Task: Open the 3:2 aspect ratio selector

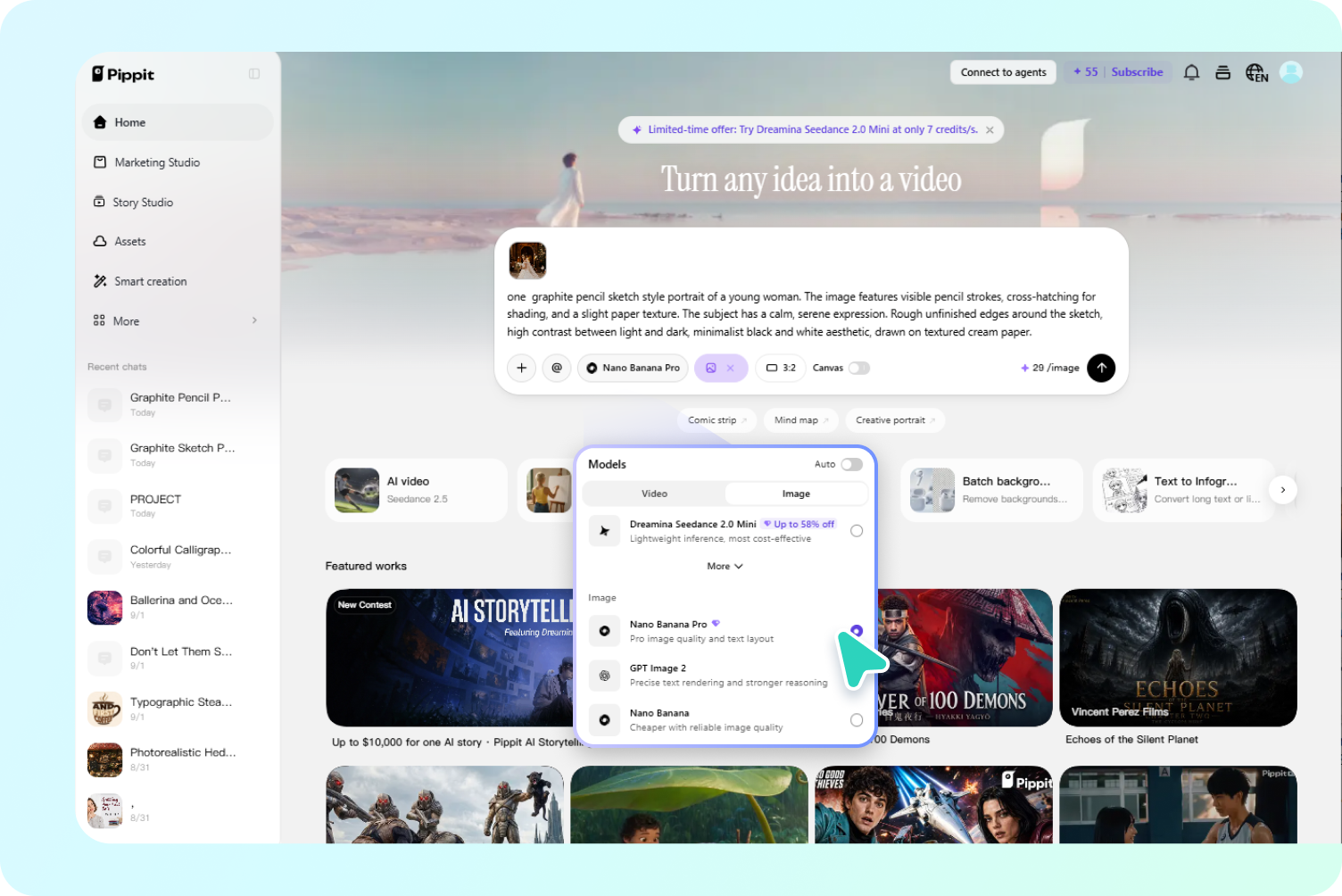Action: click(x=781, y=368)
